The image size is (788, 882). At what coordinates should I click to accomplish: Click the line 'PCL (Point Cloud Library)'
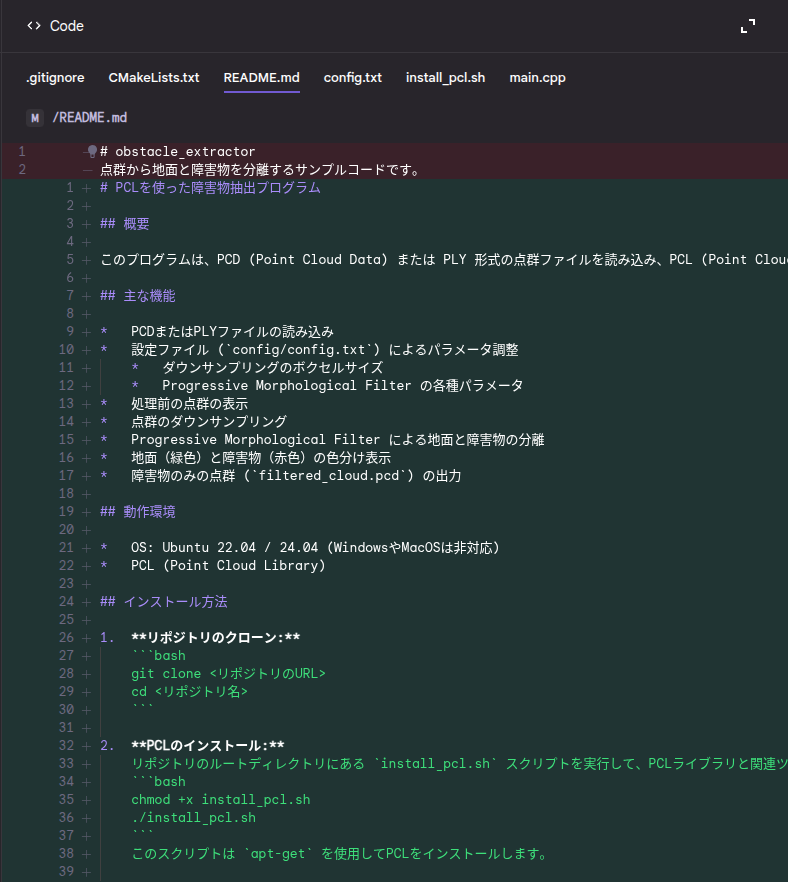[x=228, y=566]
